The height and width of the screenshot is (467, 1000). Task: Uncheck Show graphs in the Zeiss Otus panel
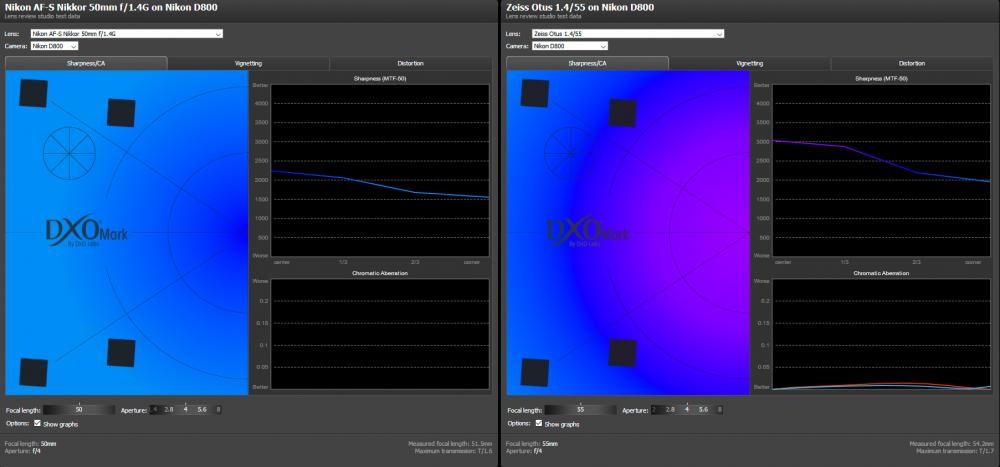(539, 423)
